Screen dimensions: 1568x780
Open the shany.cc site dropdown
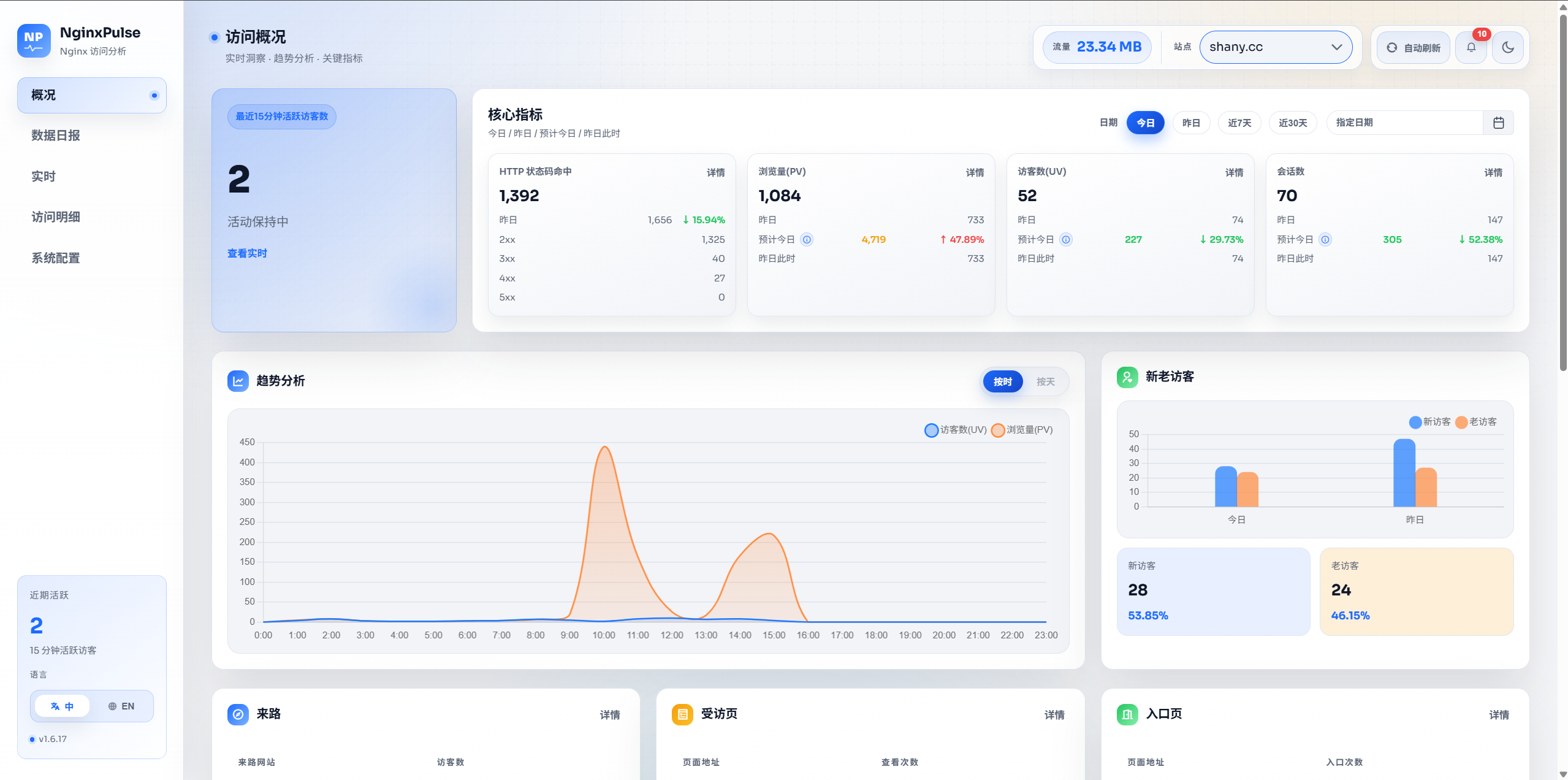coord(1276,47)
